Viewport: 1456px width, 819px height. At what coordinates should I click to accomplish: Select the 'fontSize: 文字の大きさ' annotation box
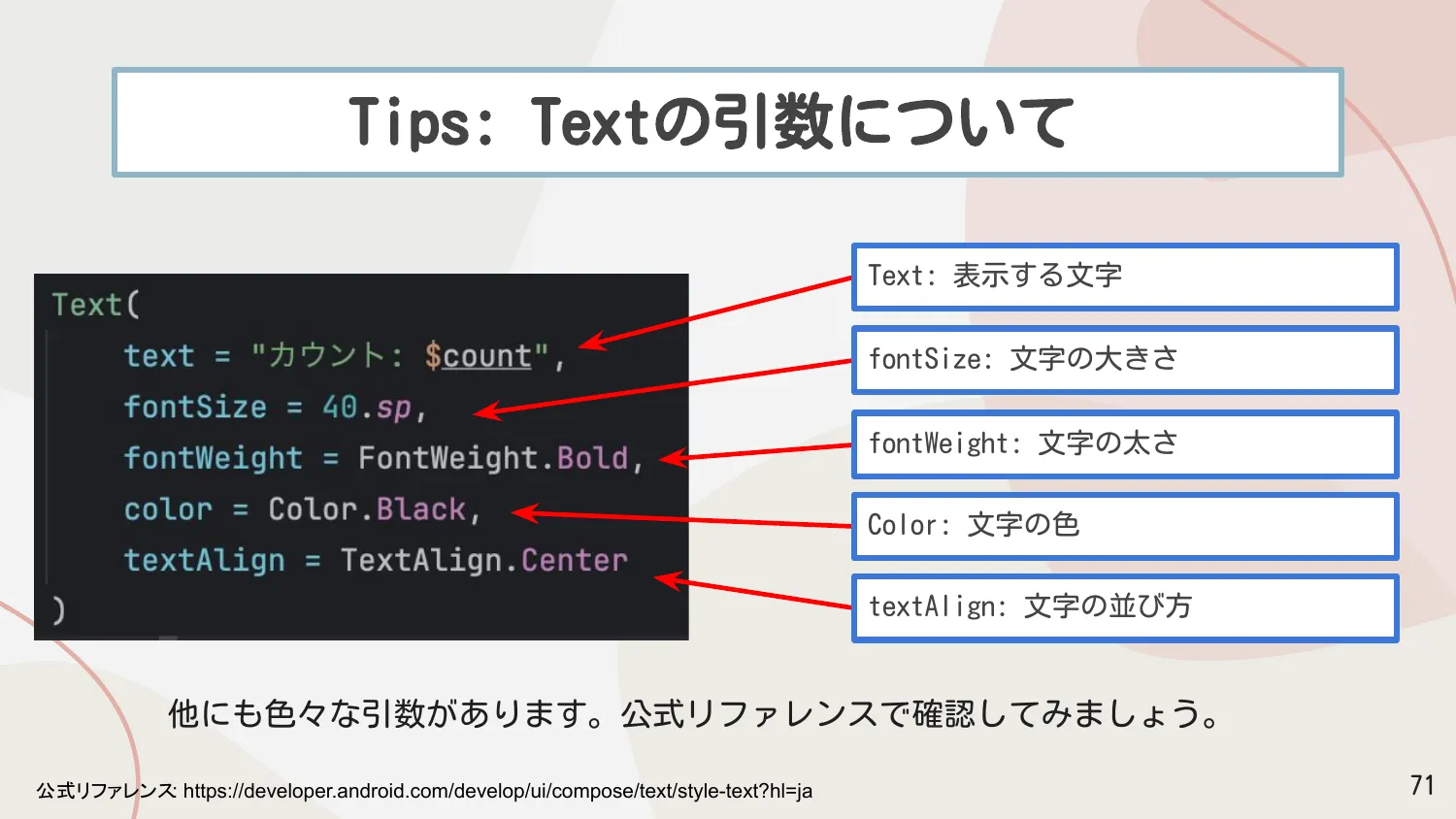coord(1124,360)
